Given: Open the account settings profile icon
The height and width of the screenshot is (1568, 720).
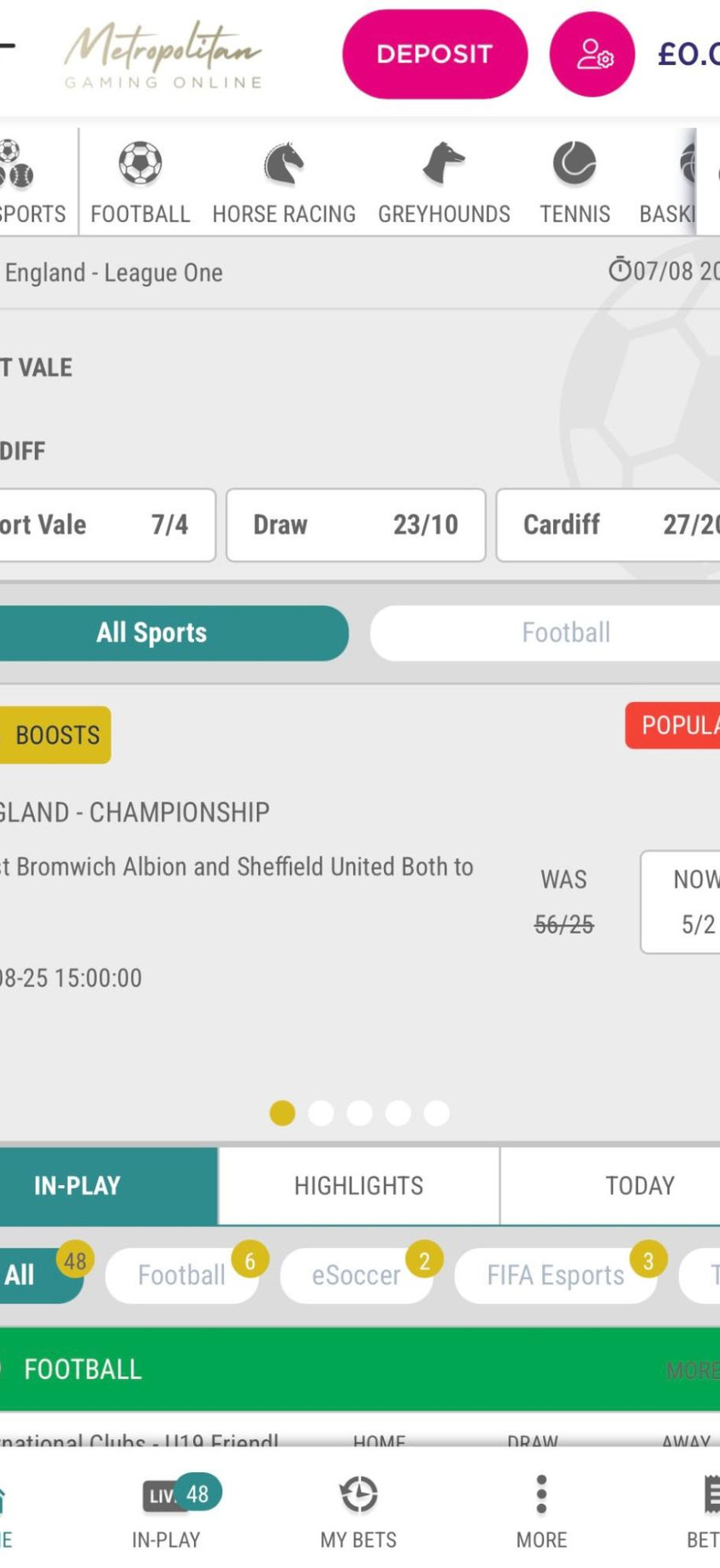Looking at the screenshot, I should pyautogui.click(x=592, y=54).
